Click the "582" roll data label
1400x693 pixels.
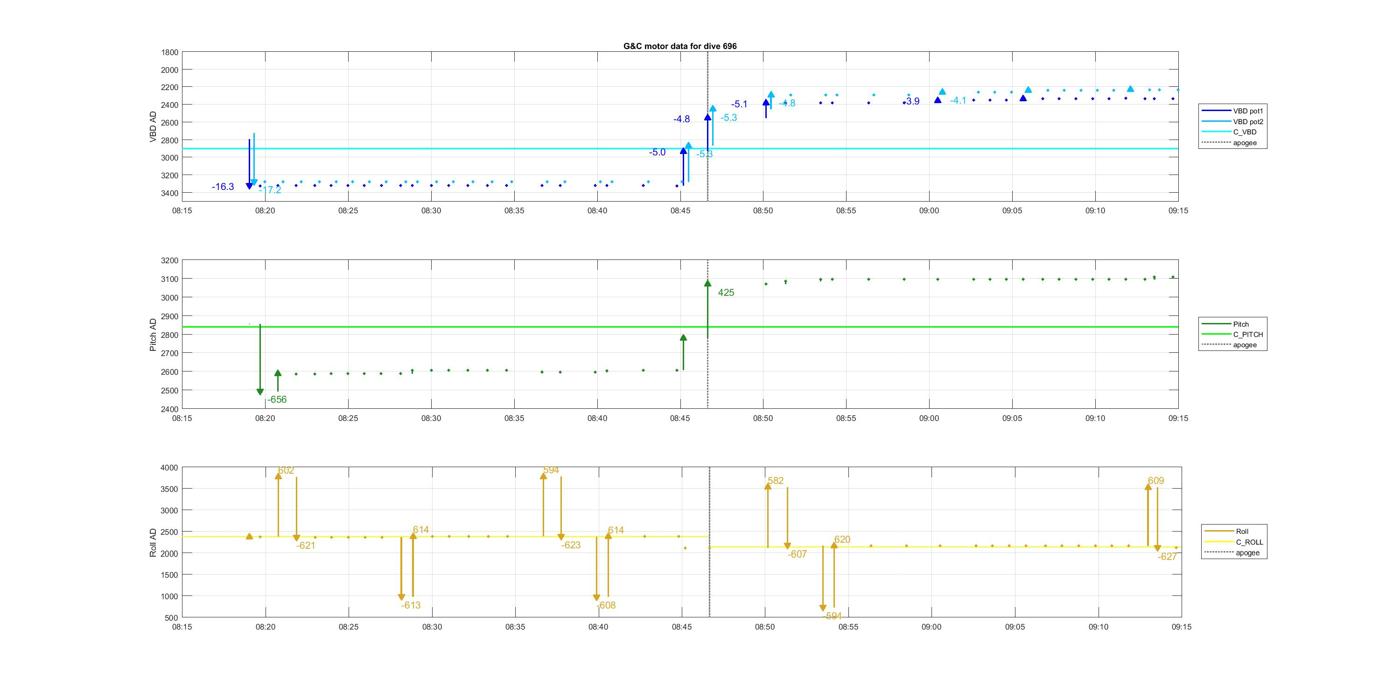[x=775, y=482]
